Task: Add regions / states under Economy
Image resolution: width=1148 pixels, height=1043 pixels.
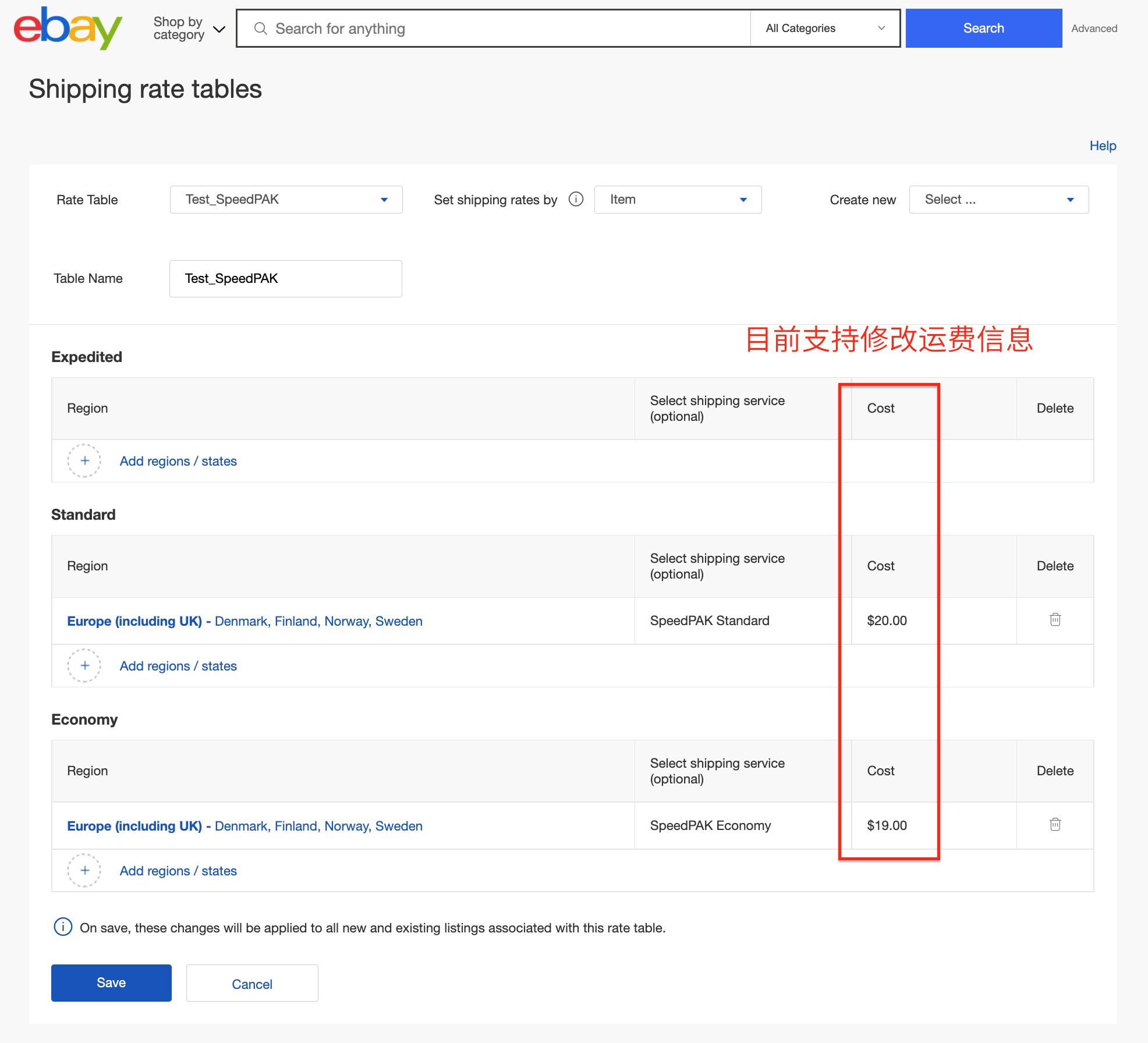Action: pos(178,871)
